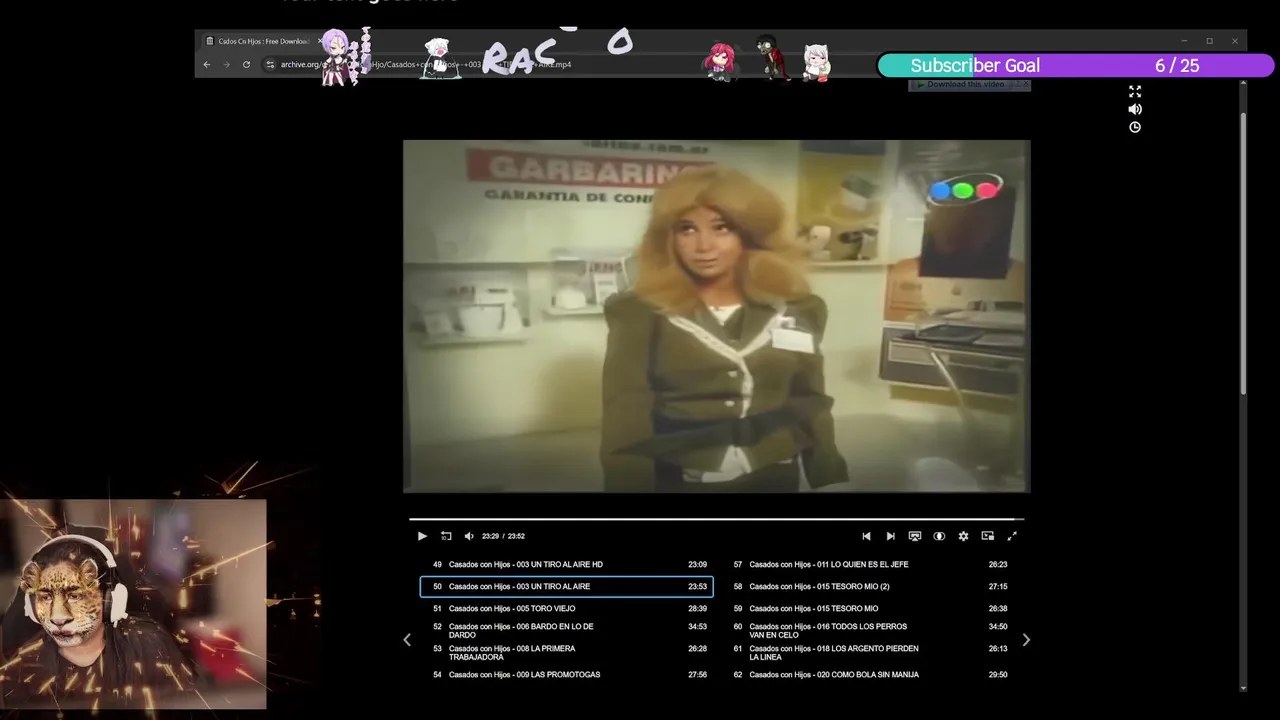The height and width of the screenshot is (720, 1280).
Task: Select the Free Download browser tab
Action: click(262, 41)
